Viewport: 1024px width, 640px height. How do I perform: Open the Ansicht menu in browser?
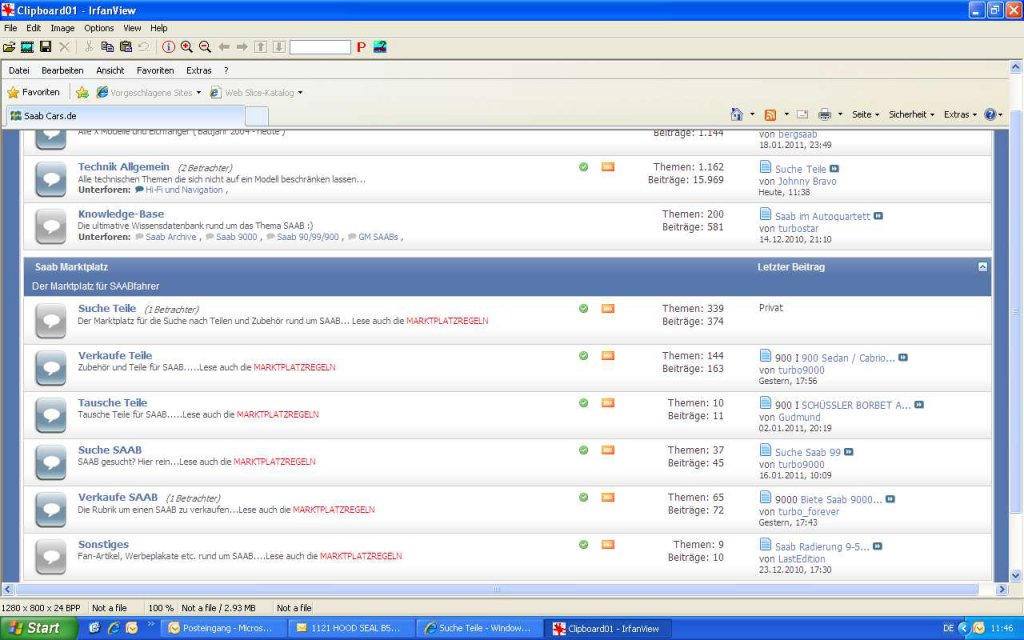pos(110,71)
